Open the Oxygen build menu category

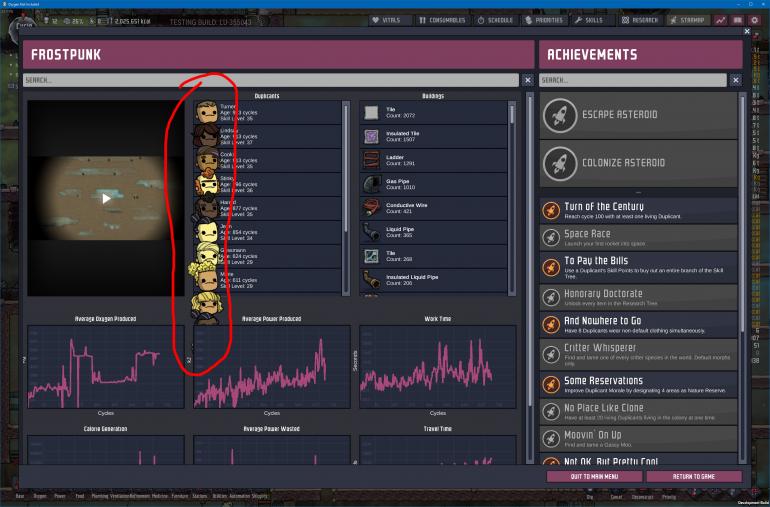[40, 497]
